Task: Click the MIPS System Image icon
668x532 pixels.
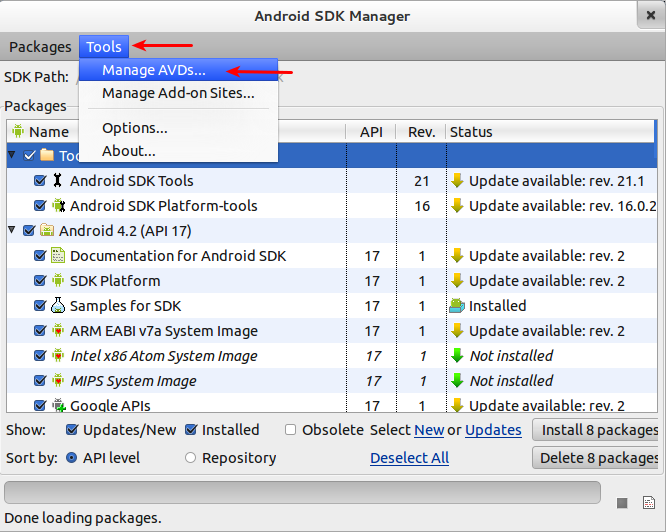Action: point(58,380)
